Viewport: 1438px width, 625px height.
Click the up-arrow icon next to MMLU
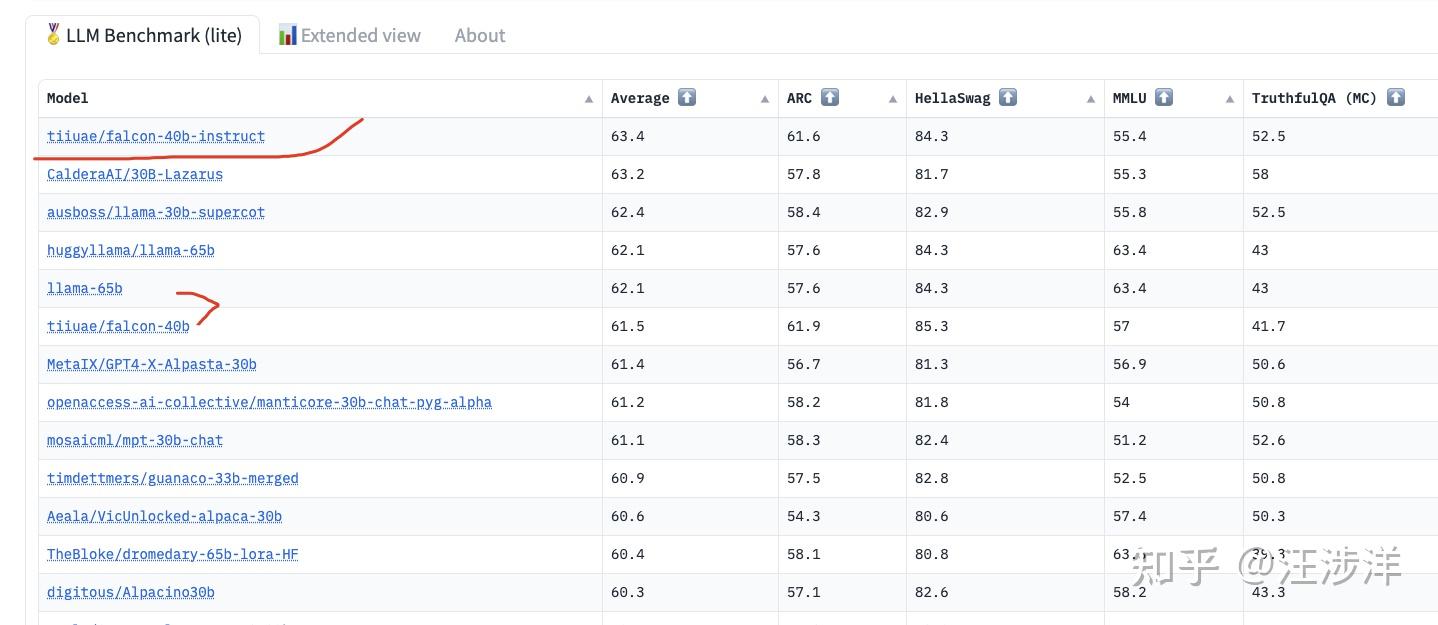(x=1164, y=97)
